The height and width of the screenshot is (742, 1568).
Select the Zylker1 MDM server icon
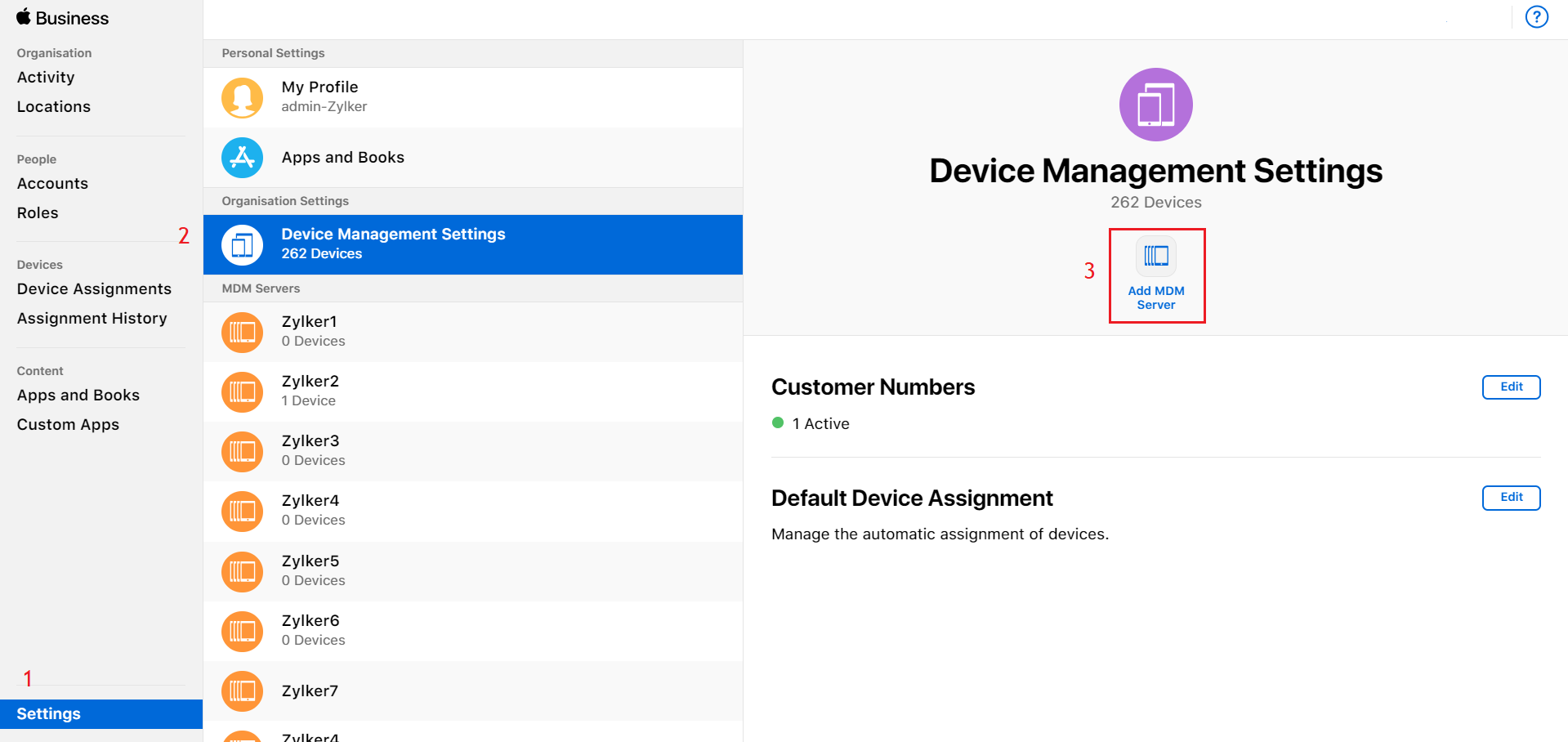242,332
